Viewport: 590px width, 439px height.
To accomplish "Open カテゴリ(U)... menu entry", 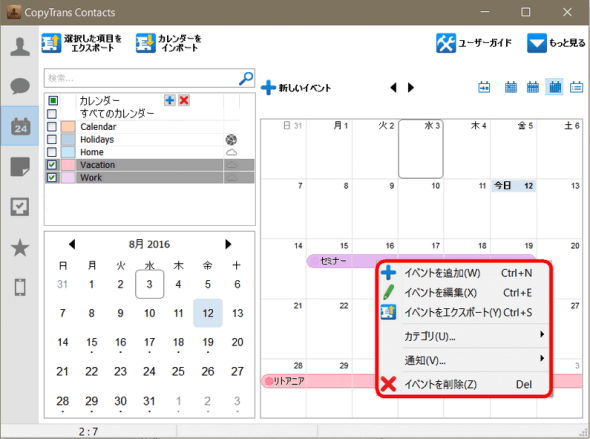I will pos(464,336).
